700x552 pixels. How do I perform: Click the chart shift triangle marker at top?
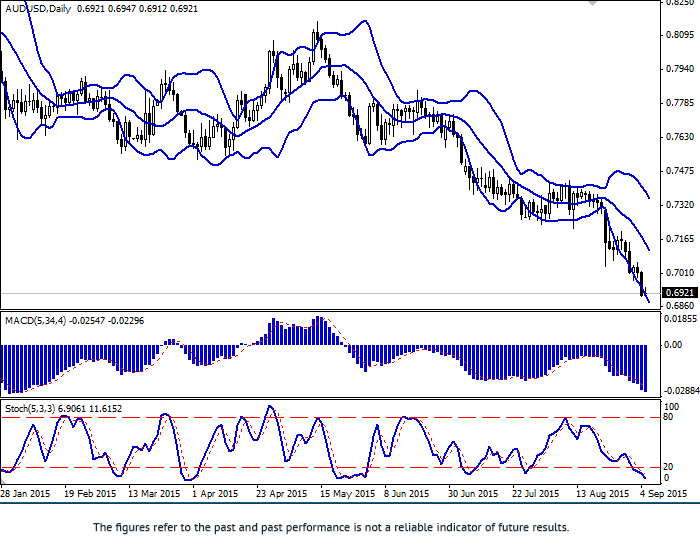pos(592,3)
